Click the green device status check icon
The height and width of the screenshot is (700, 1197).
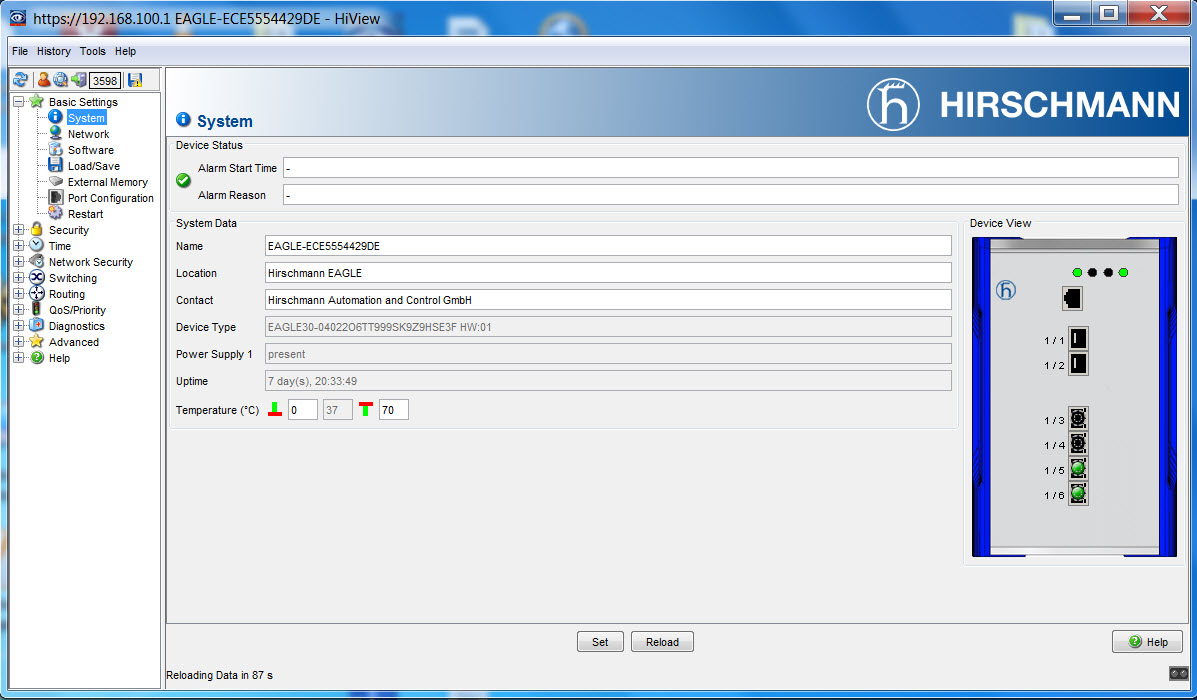pyautogui.click(x=182, y=180)
